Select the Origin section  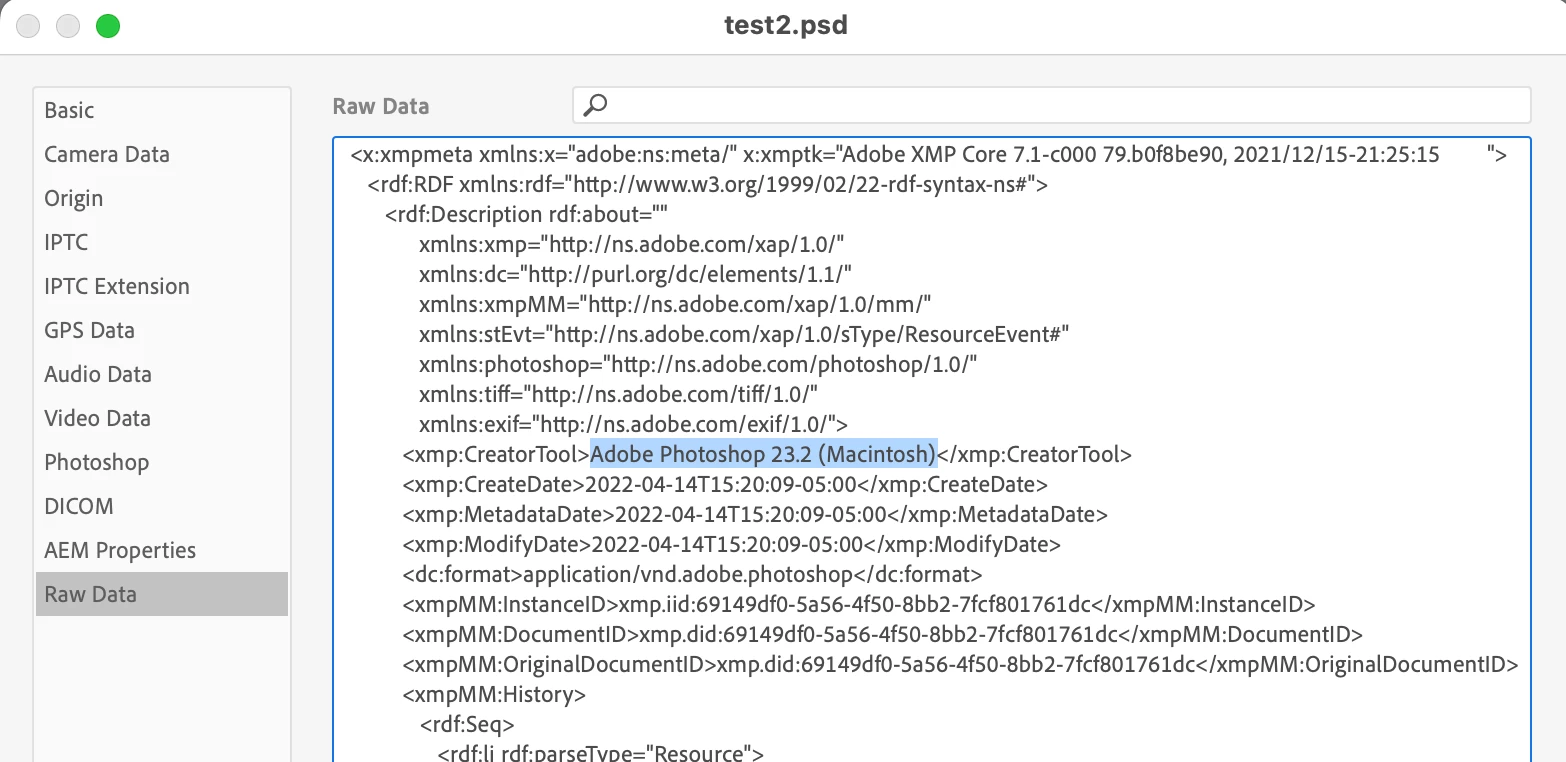click(x=162, y=198)
